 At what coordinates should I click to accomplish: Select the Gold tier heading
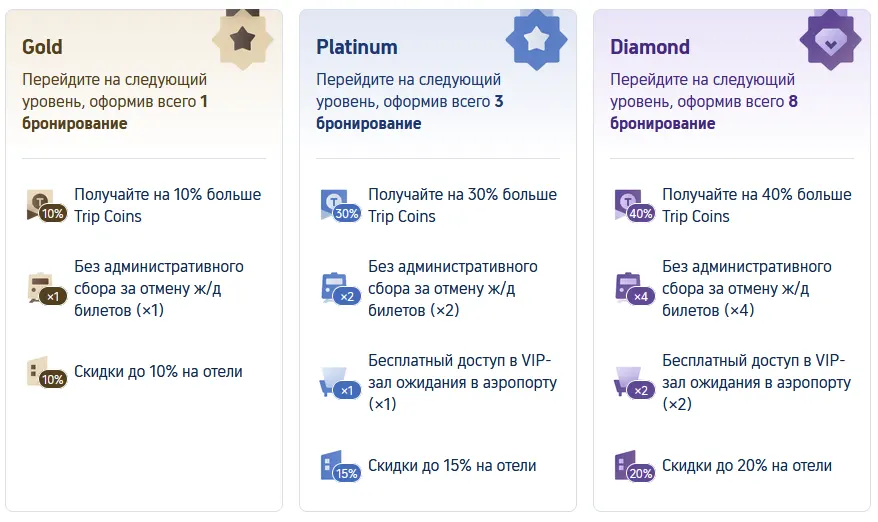[42, 47]
